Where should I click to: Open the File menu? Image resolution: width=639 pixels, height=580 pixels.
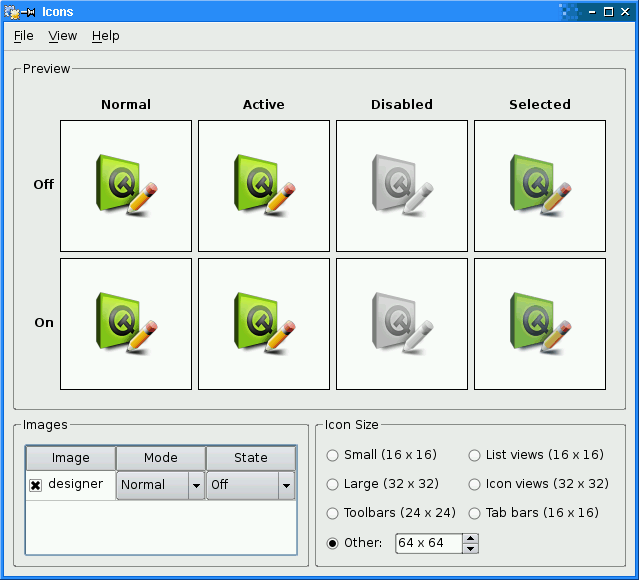[x=24, y=36]
